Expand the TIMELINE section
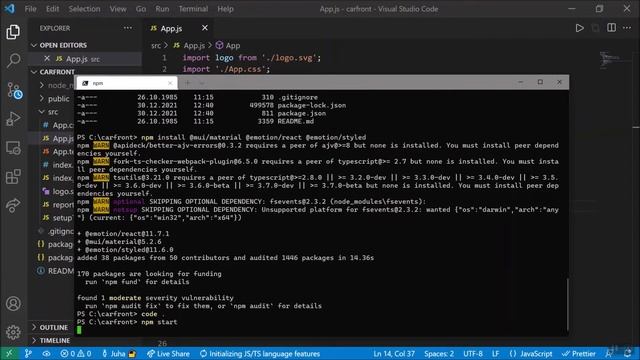This screenshot has height=360, width=640. point(51,340)
